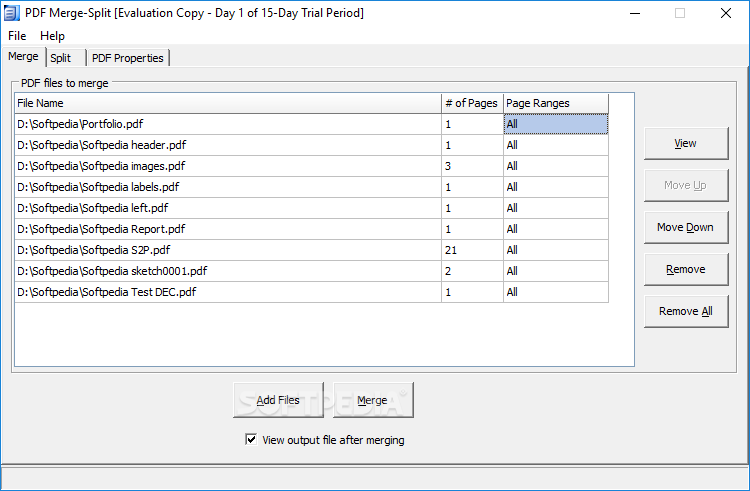Click the Remove All button
The image size is (750, 491).
tap(686, 312)
